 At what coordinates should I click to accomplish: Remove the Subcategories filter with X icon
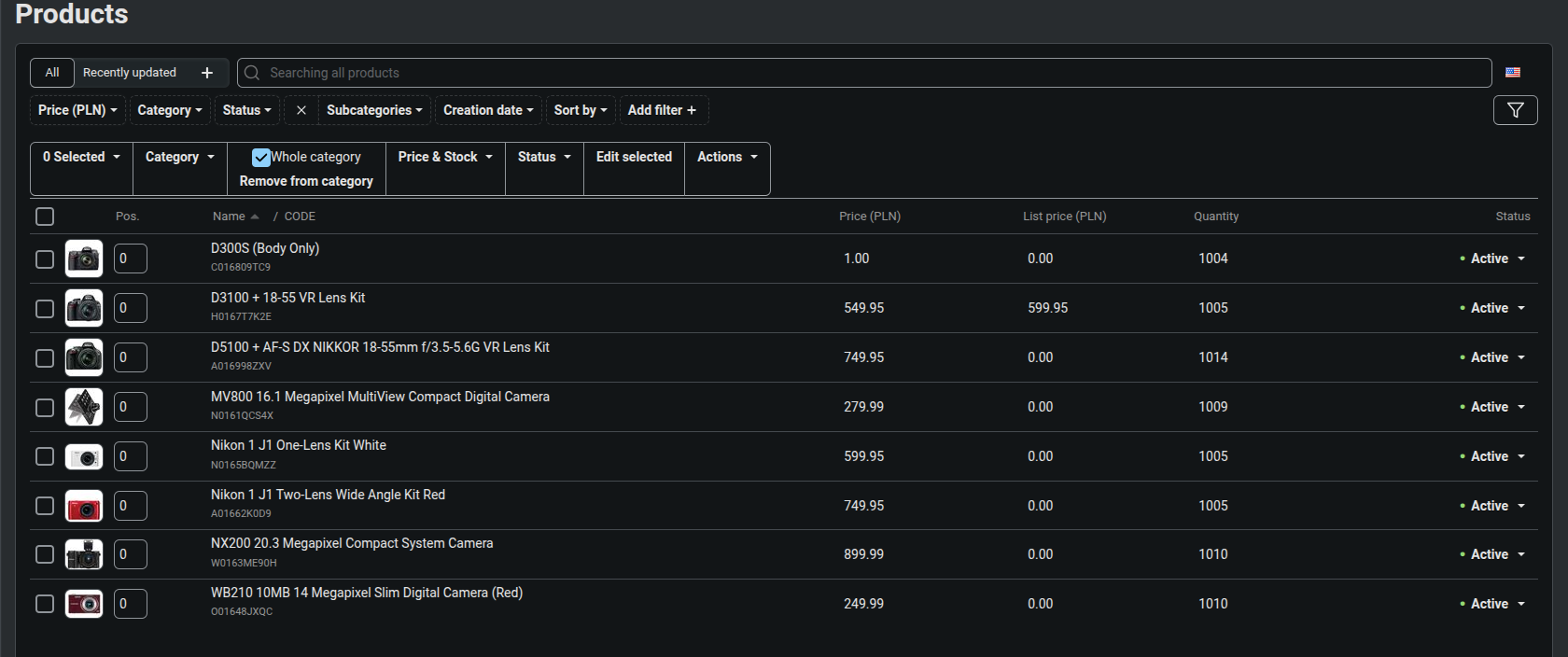click(x=301, y=110)
